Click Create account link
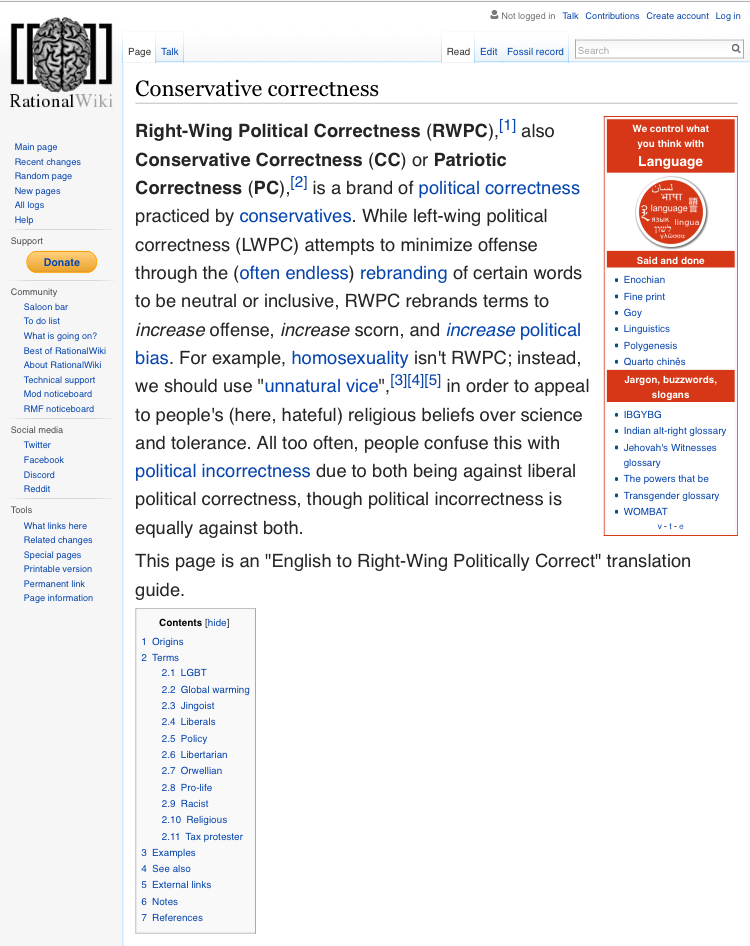 (677, 16)
